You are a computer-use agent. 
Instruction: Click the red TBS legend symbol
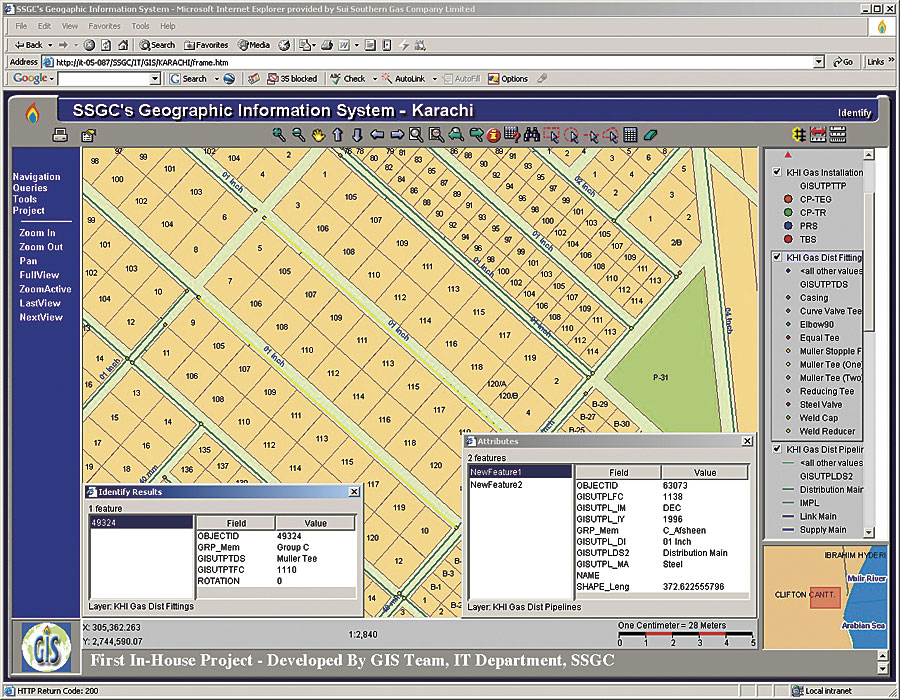click(789, 239)
